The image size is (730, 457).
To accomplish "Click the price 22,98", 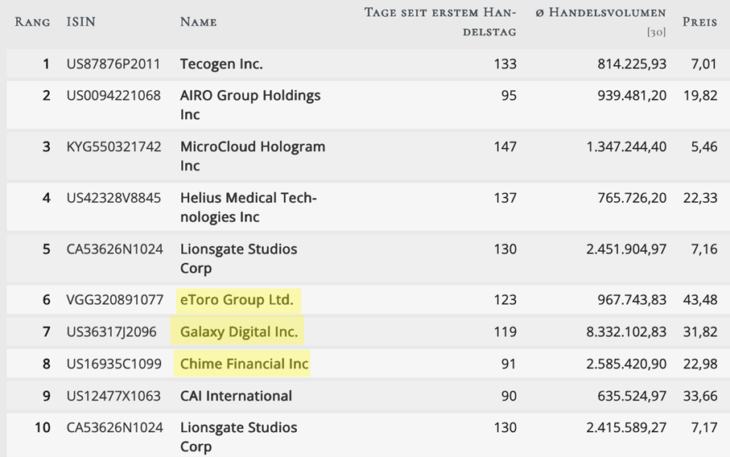I will pyautogui.click(x=700, y=364).
